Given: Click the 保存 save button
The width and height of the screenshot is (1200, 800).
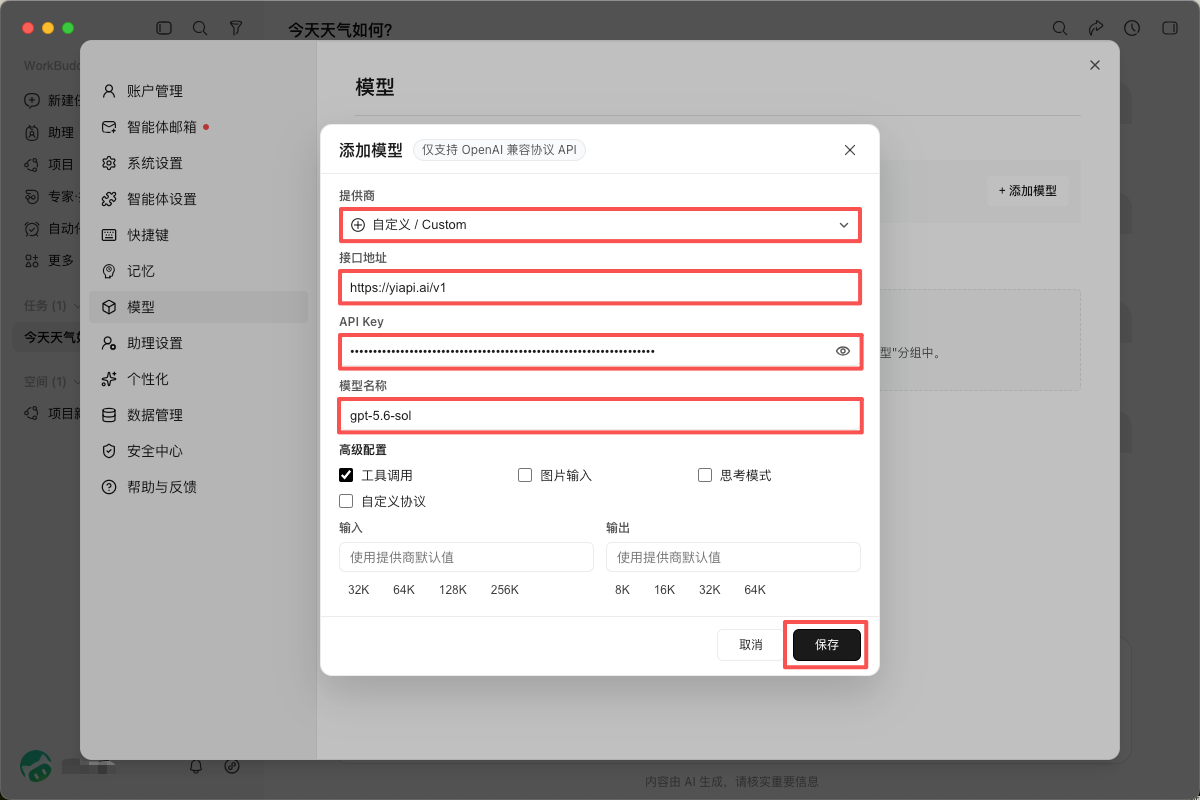Looking at the screenshot, I should click(827, 645).
